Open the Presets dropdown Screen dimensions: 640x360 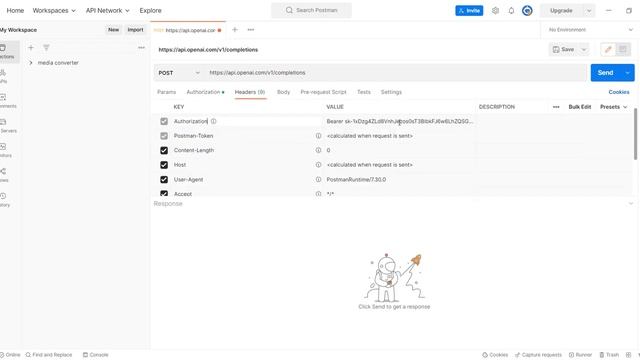[613, 107]
